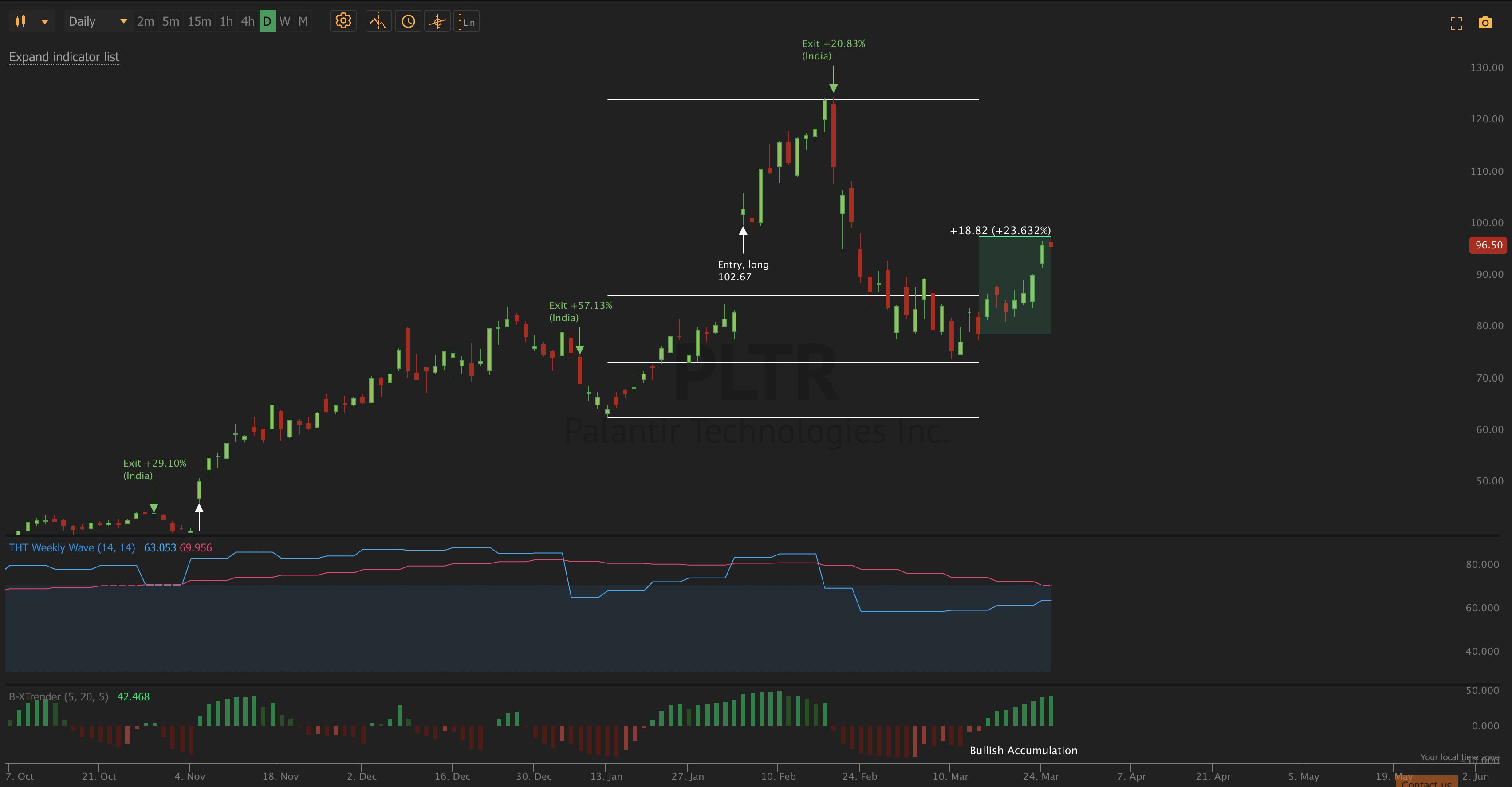The width and height of the screenshot is (1512, 787).
Task: Click the THT Weekly Wave indicator label
Action: click(x=71, y=547)
